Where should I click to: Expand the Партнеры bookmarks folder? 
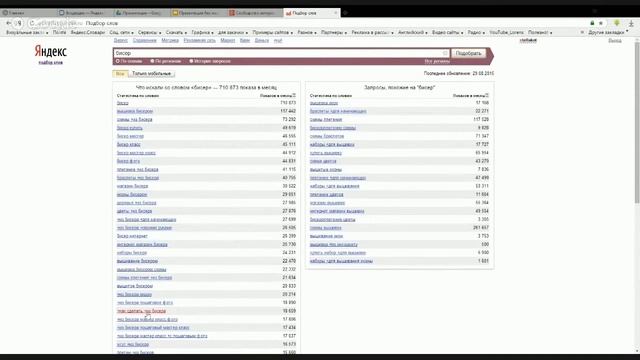[334, 32]
